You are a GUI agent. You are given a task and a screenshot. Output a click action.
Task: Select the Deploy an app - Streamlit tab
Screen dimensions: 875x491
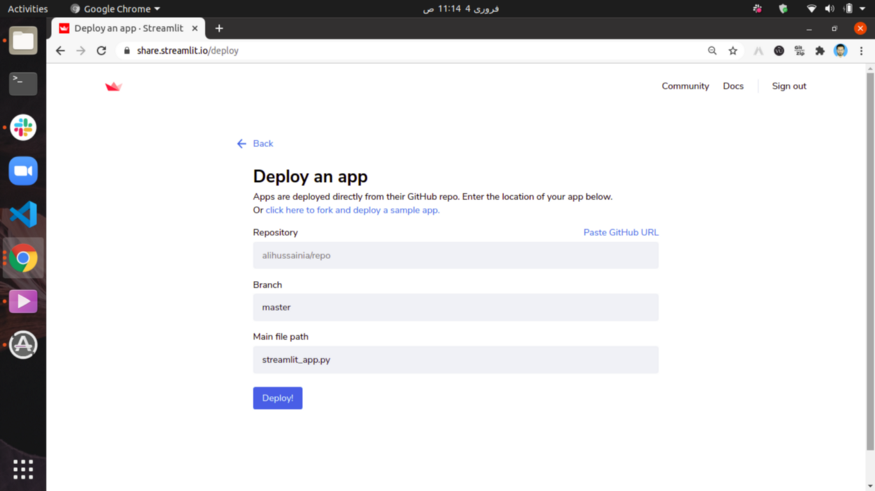pyautogui.click(x=129, y=28)
